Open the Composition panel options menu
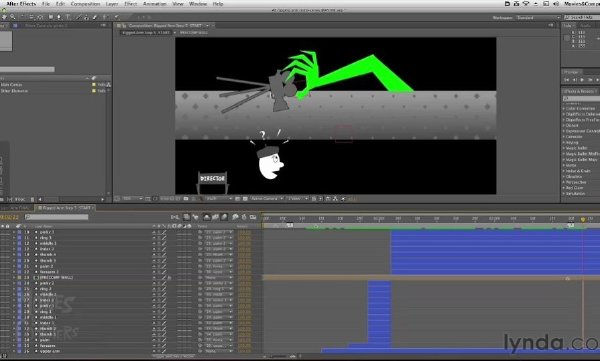Image resolution: width=600 pixels, height=361 pixels. click(551, 25)
